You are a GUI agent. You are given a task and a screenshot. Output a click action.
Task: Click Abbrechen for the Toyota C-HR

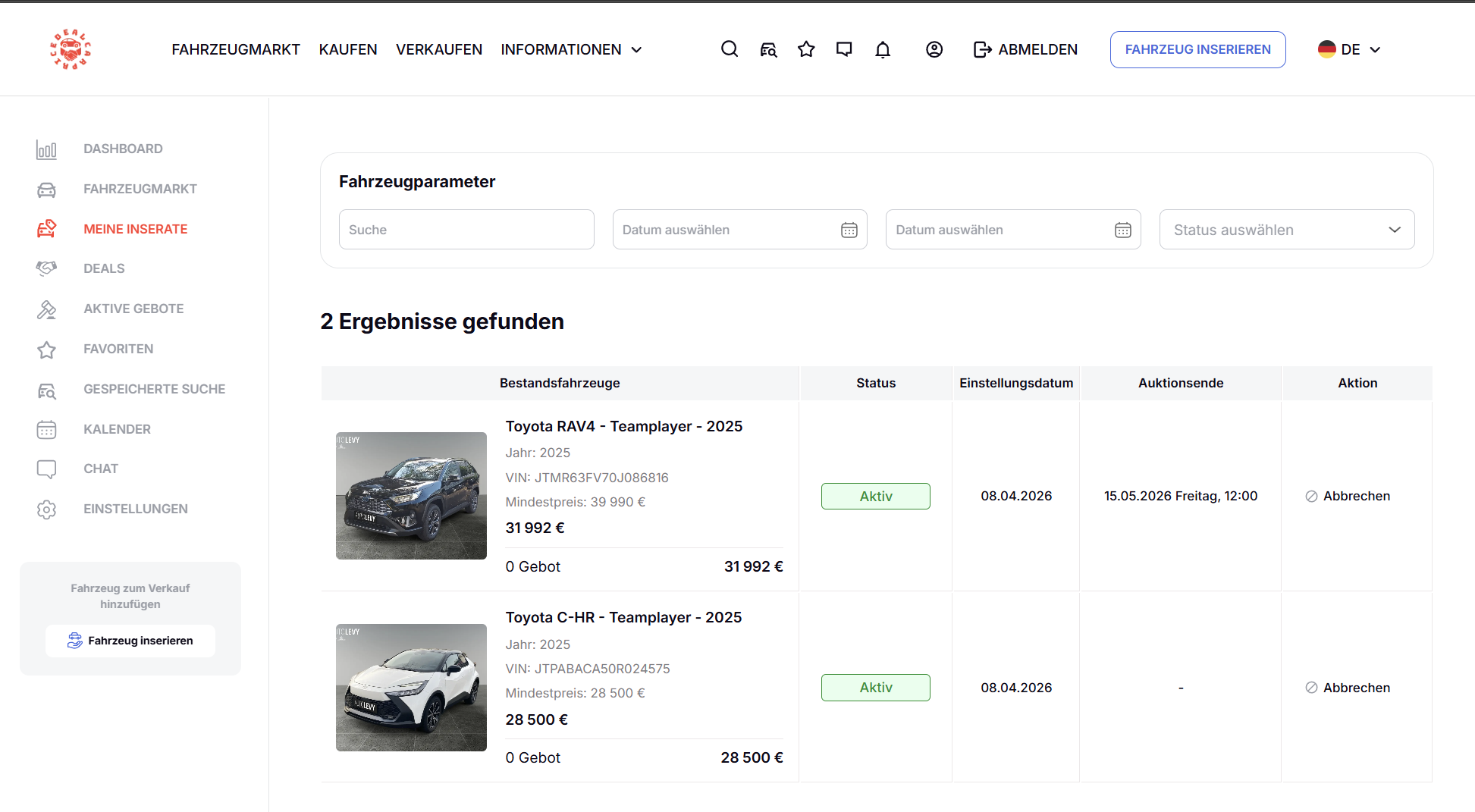pyautogui.click(x=1356, y=688)
